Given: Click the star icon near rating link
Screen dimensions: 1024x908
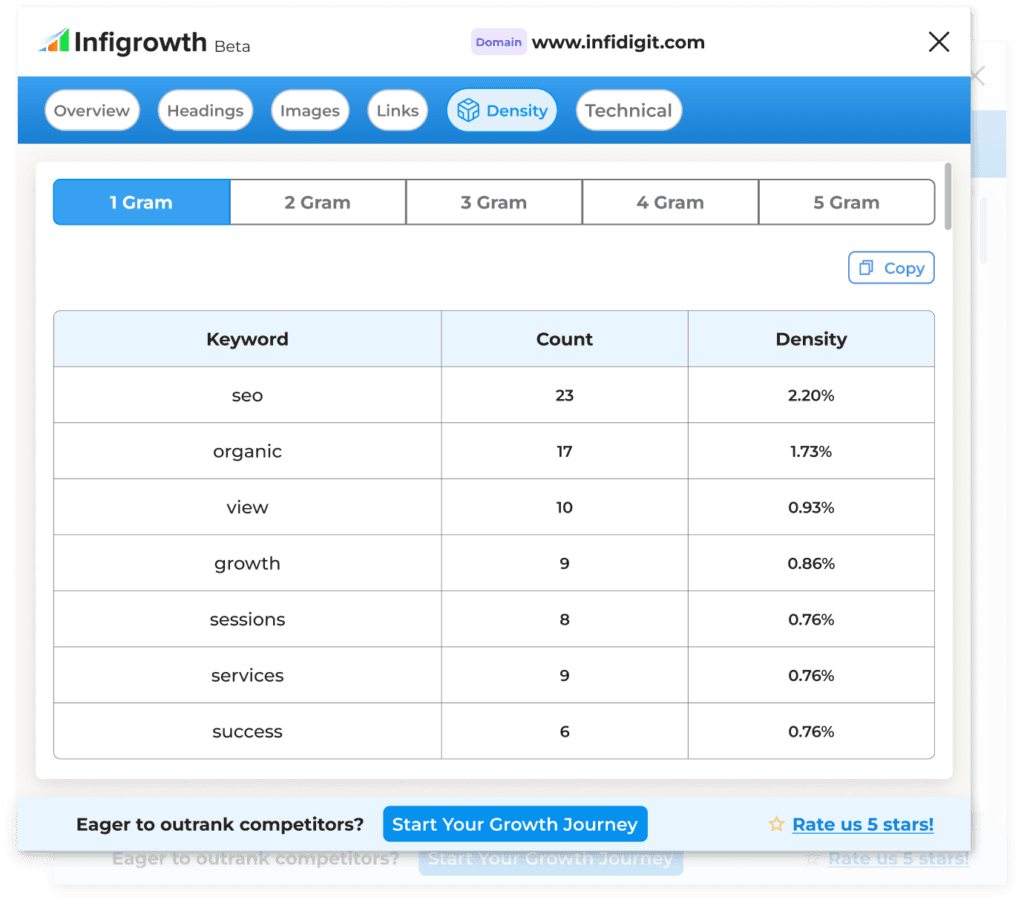Looking at the screenshot, I should click(x=776, y=825).
